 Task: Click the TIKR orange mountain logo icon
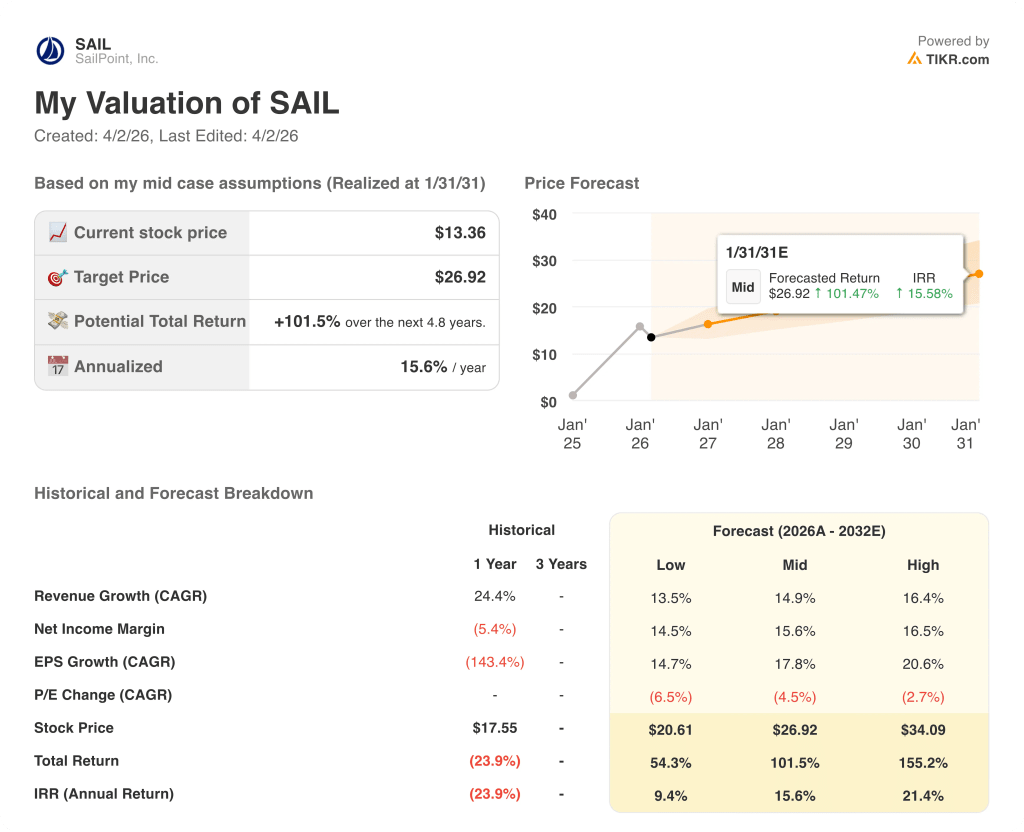[916, 59]
